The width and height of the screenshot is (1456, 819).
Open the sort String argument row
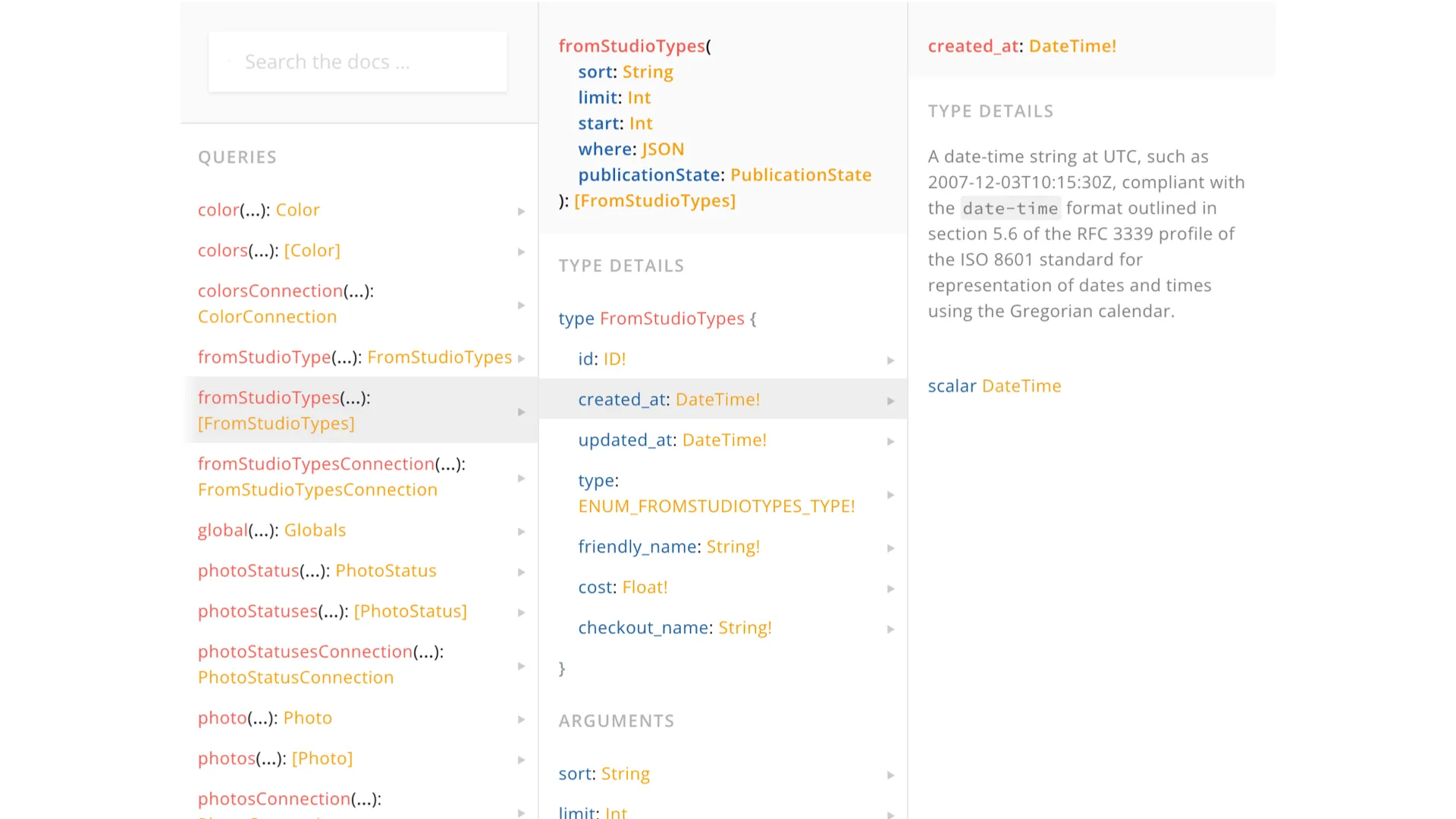tap(604, 773)
